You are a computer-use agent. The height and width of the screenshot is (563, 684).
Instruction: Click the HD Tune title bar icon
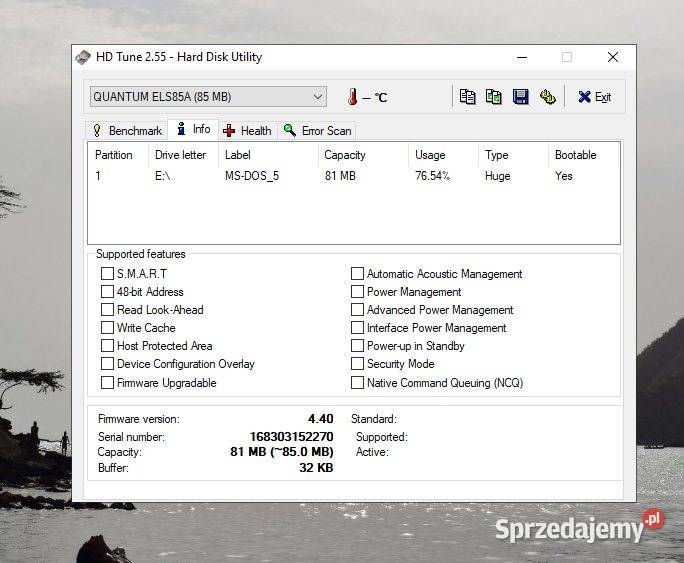(83, 57)
